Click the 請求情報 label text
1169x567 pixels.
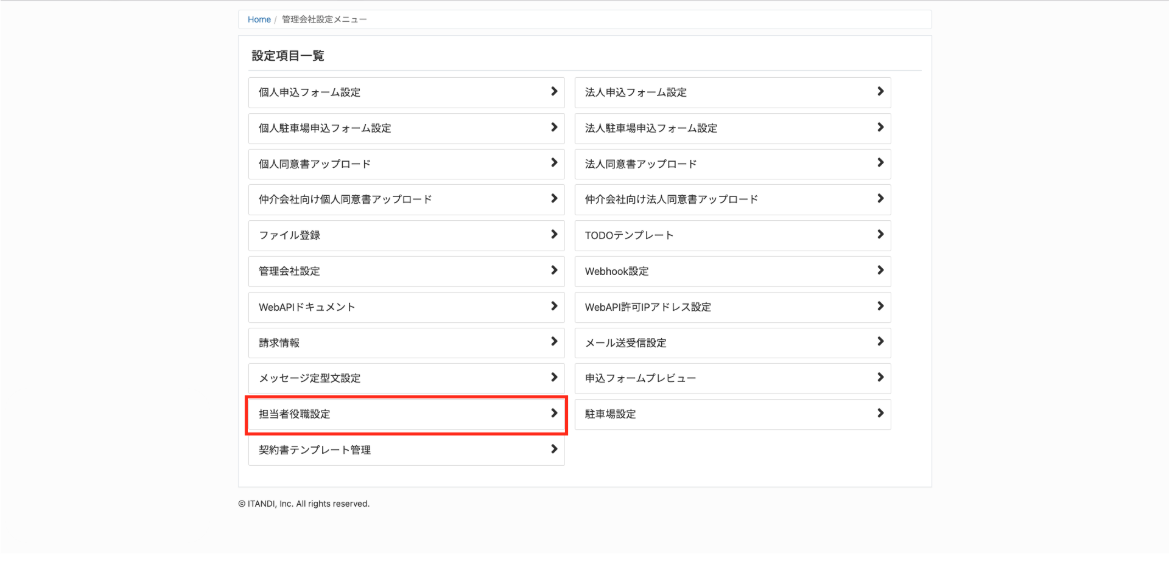tap(280, 343)
